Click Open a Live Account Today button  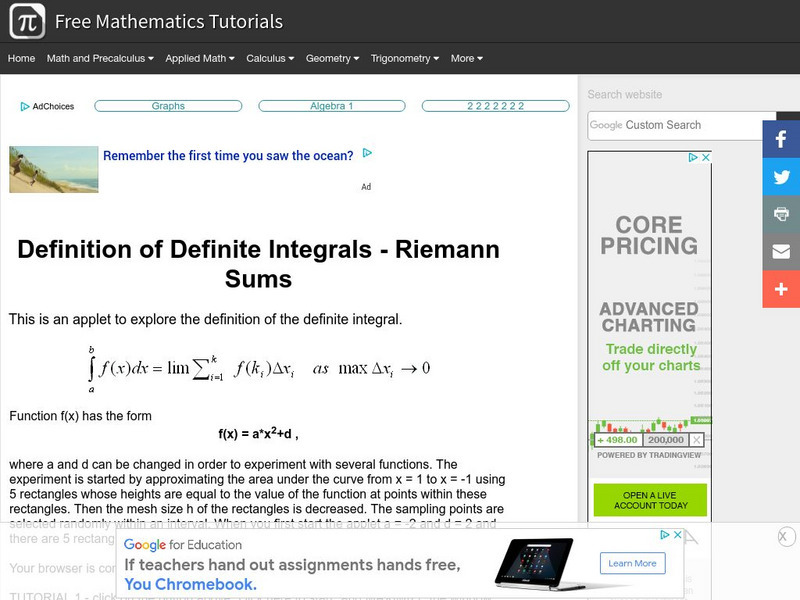point(651,500)
